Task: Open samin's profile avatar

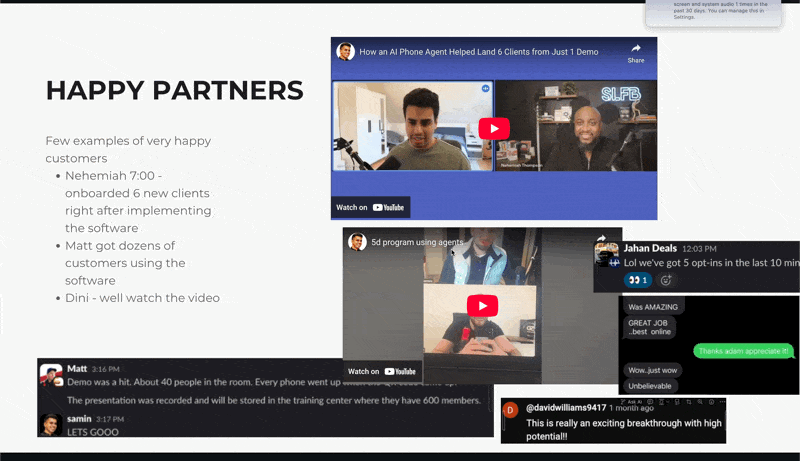Action: pos(51,425)
